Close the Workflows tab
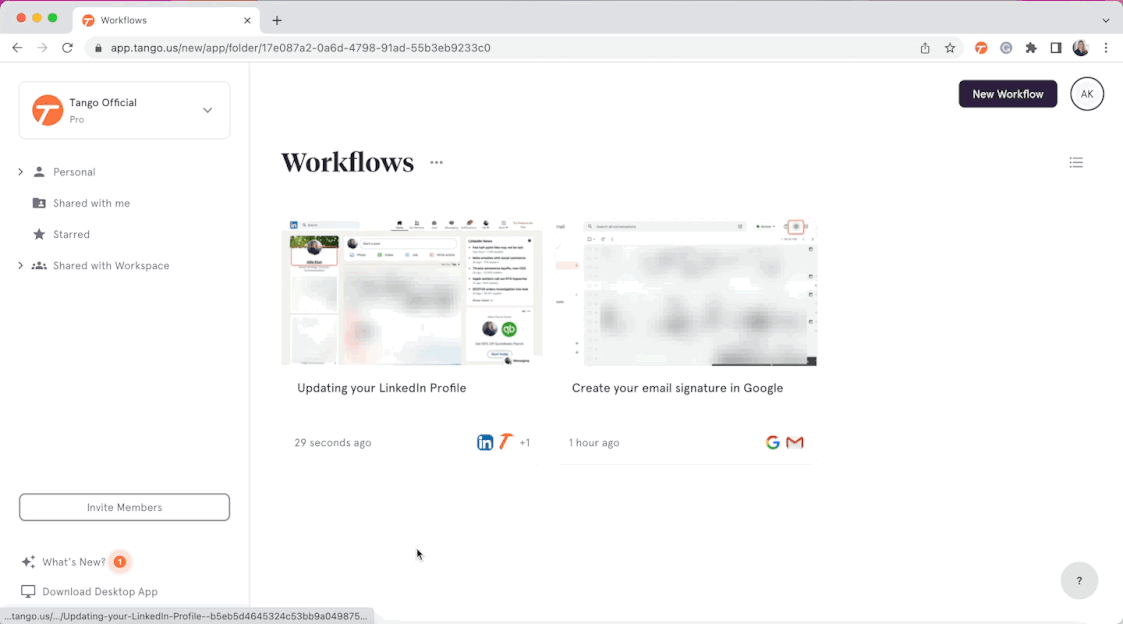The width and height of the screenshot is (1123, 624). pos(247,20)
